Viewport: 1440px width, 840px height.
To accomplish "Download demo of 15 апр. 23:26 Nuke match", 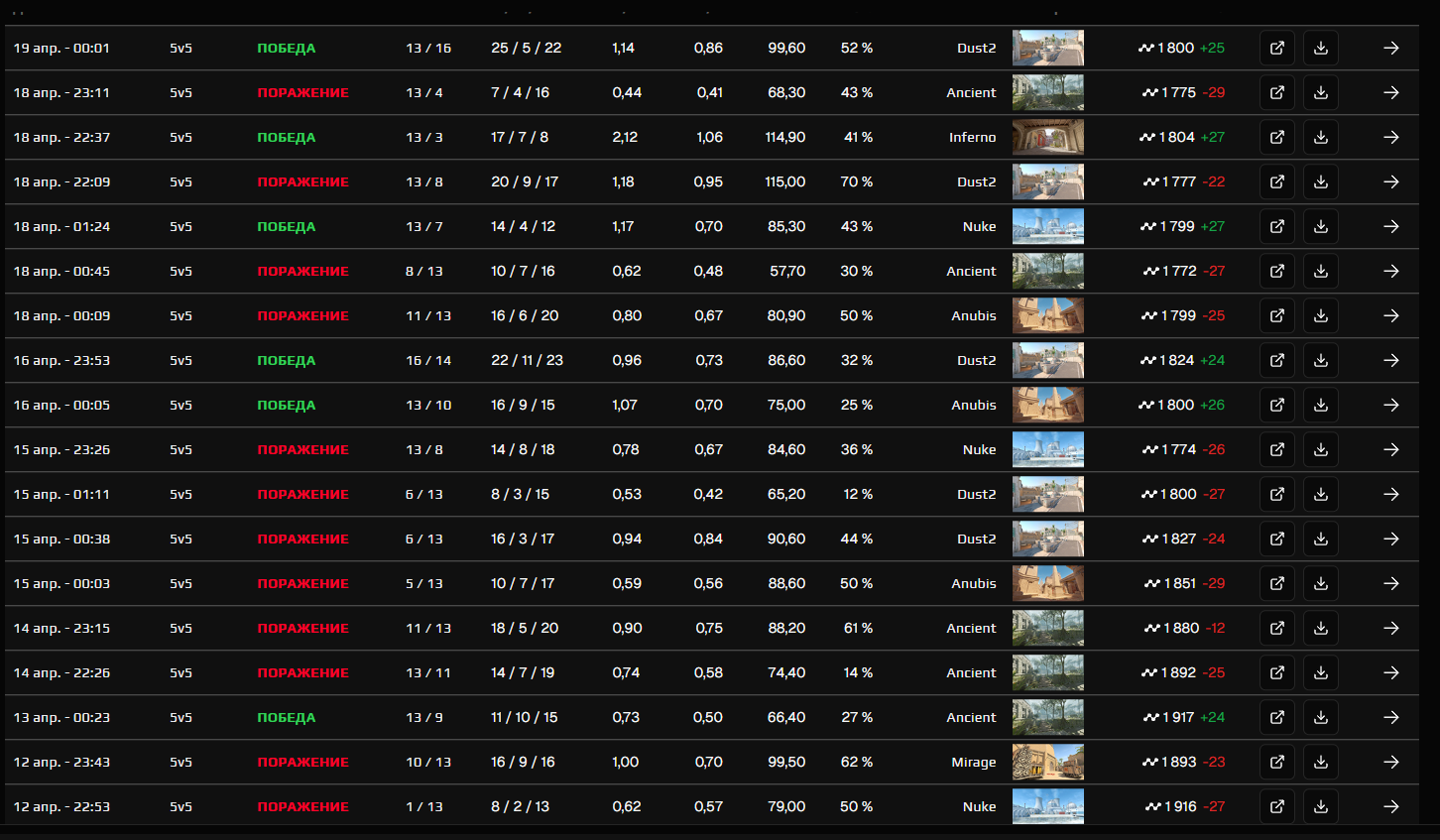I will pyautogui.click(x=1321, y=449).
